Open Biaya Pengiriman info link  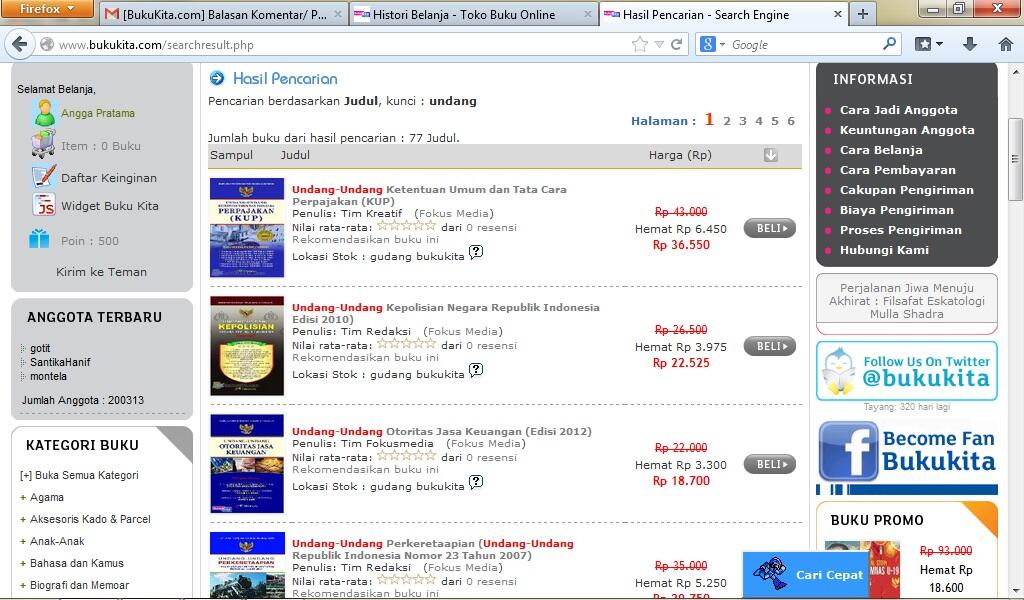896,210
